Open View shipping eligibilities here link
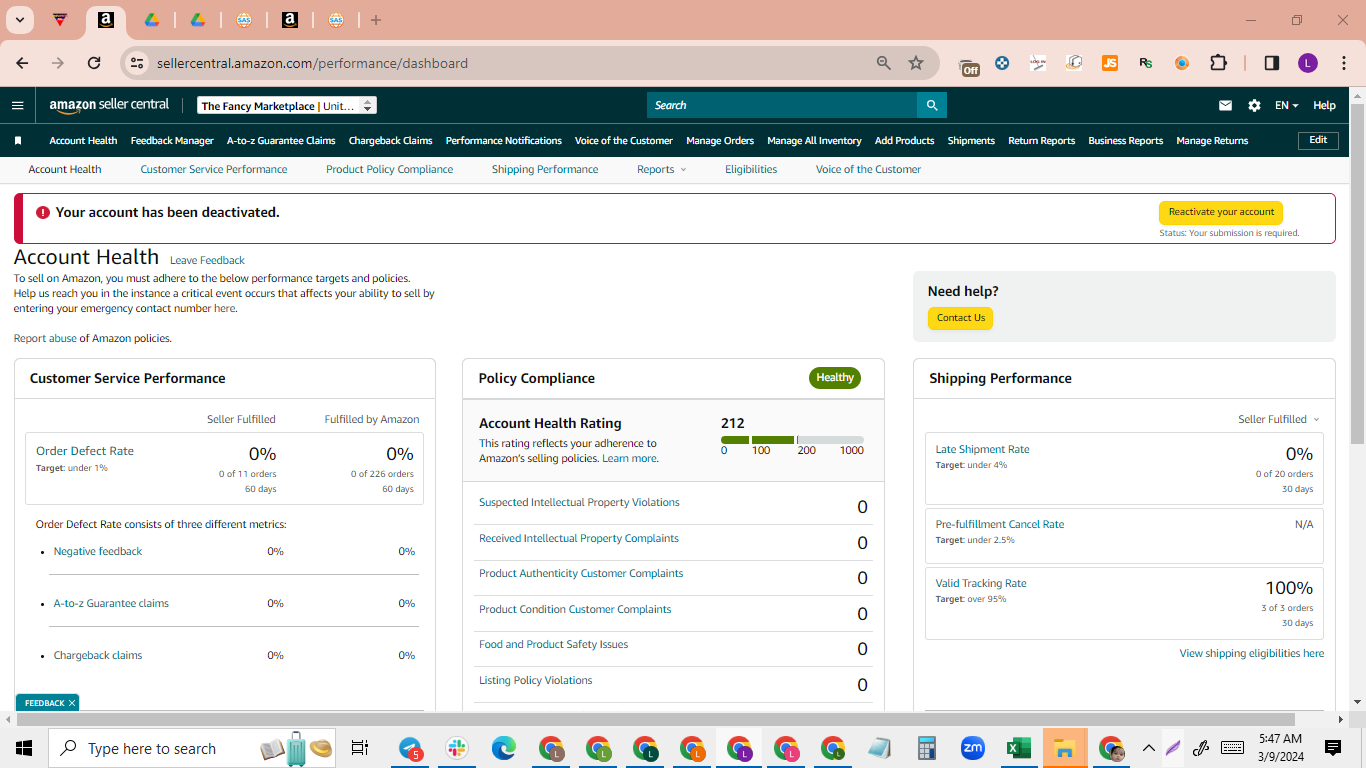Viewport: 1366px width, 768px height. point(1252,654)
